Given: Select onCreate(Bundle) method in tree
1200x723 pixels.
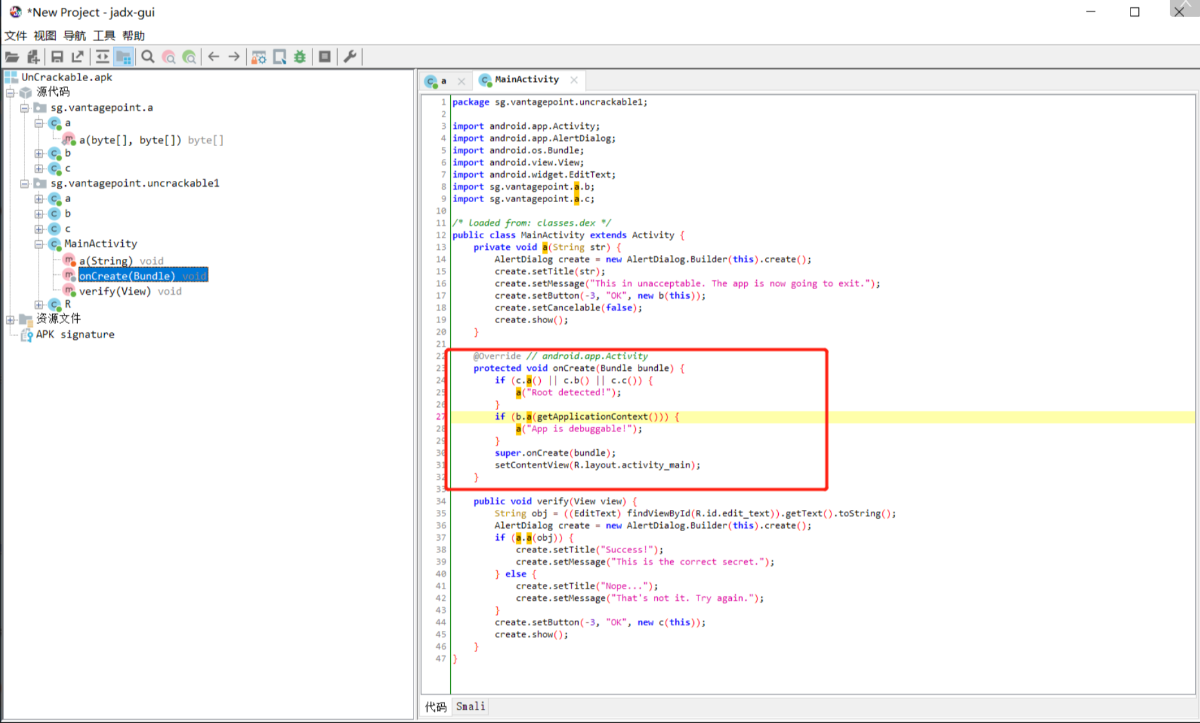Looking at the screenshot, I should coord(143,275).
